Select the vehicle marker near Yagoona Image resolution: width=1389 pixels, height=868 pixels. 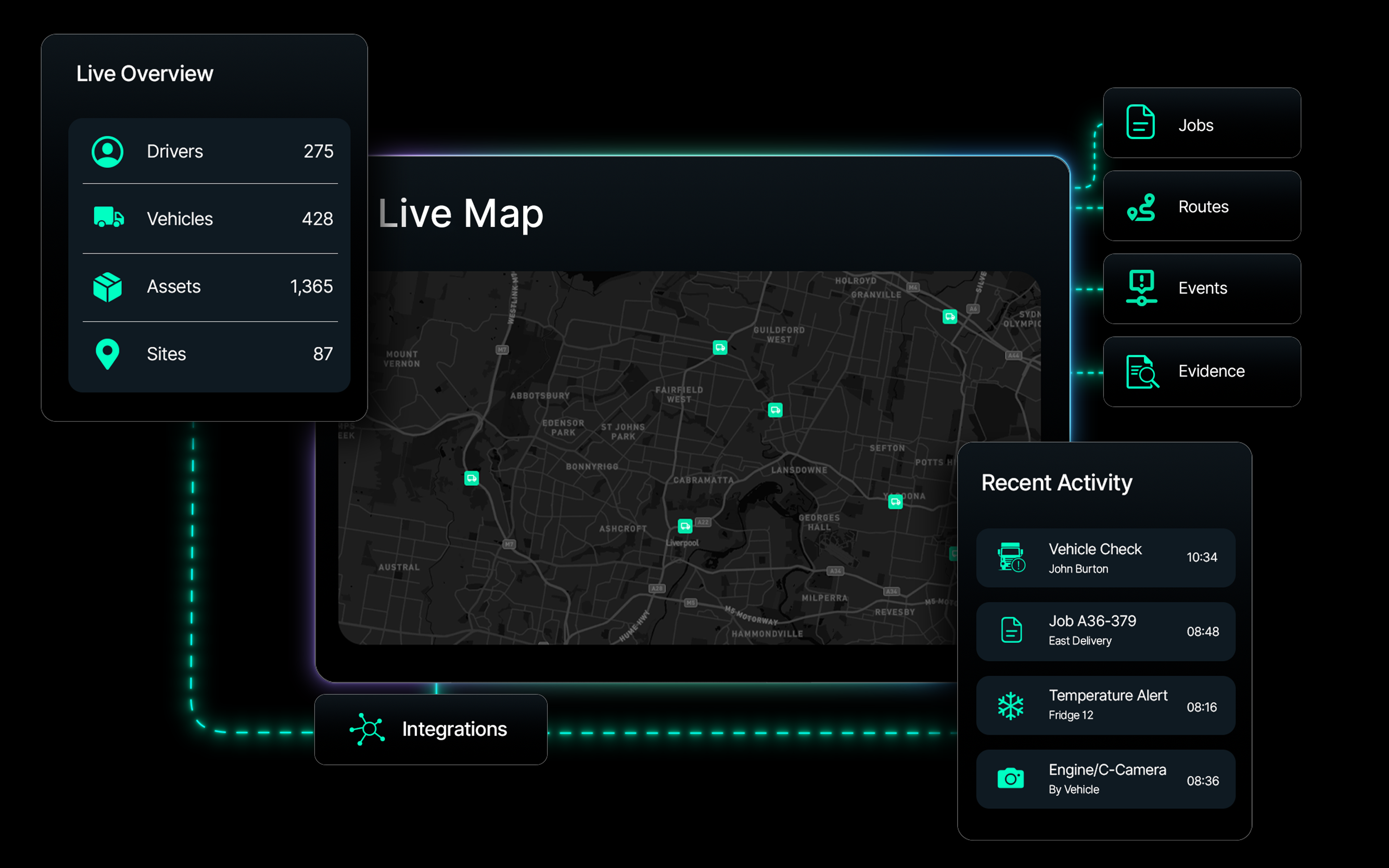click(895, 502)
